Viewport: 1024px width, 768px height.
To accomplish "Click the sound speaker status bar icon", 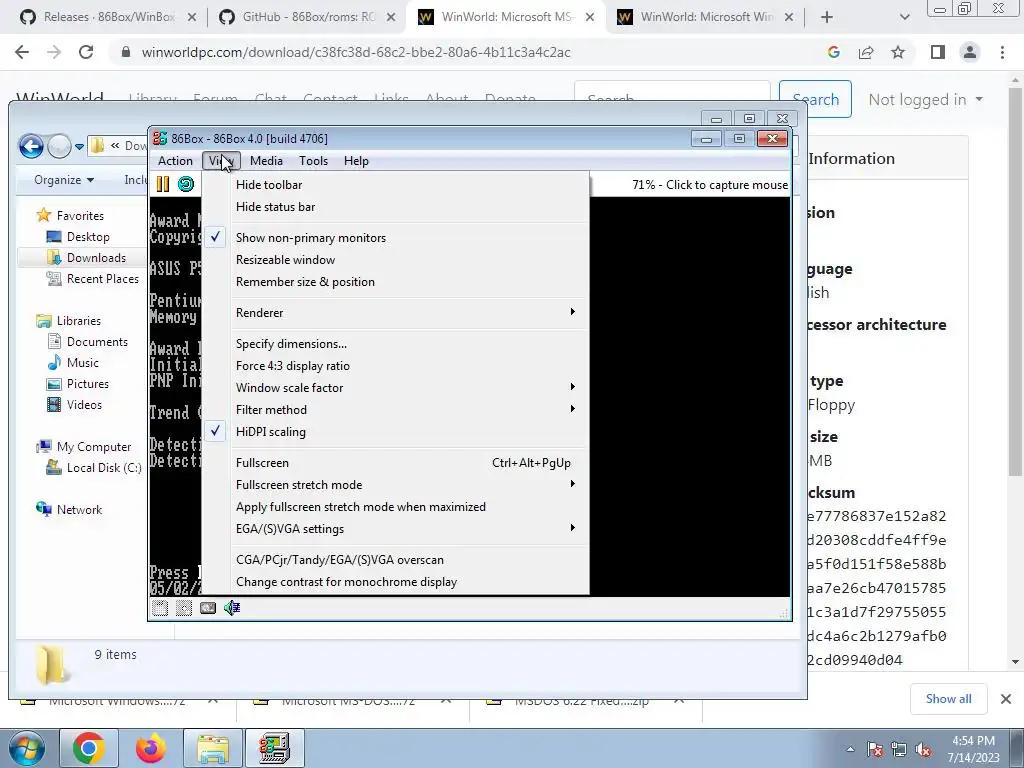I will 232,608.
